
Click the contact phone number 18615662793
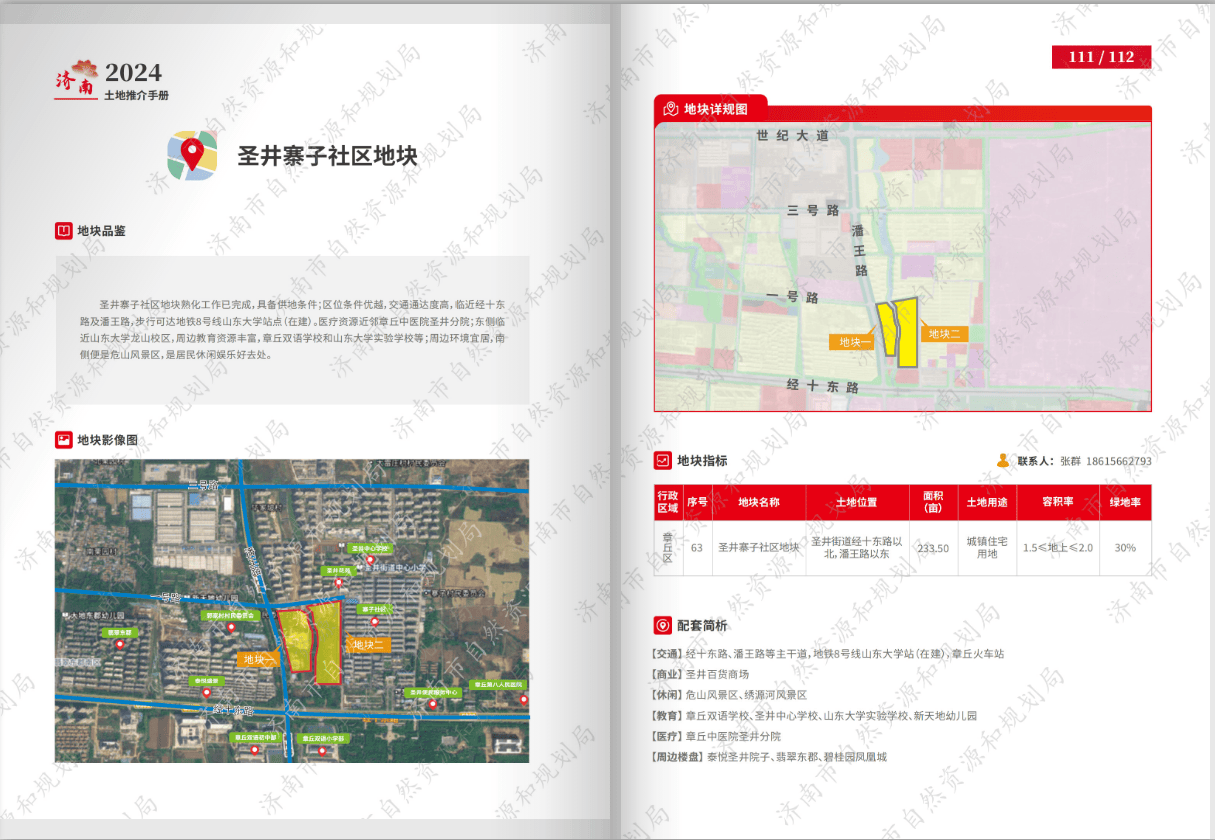pos(1118,461)
